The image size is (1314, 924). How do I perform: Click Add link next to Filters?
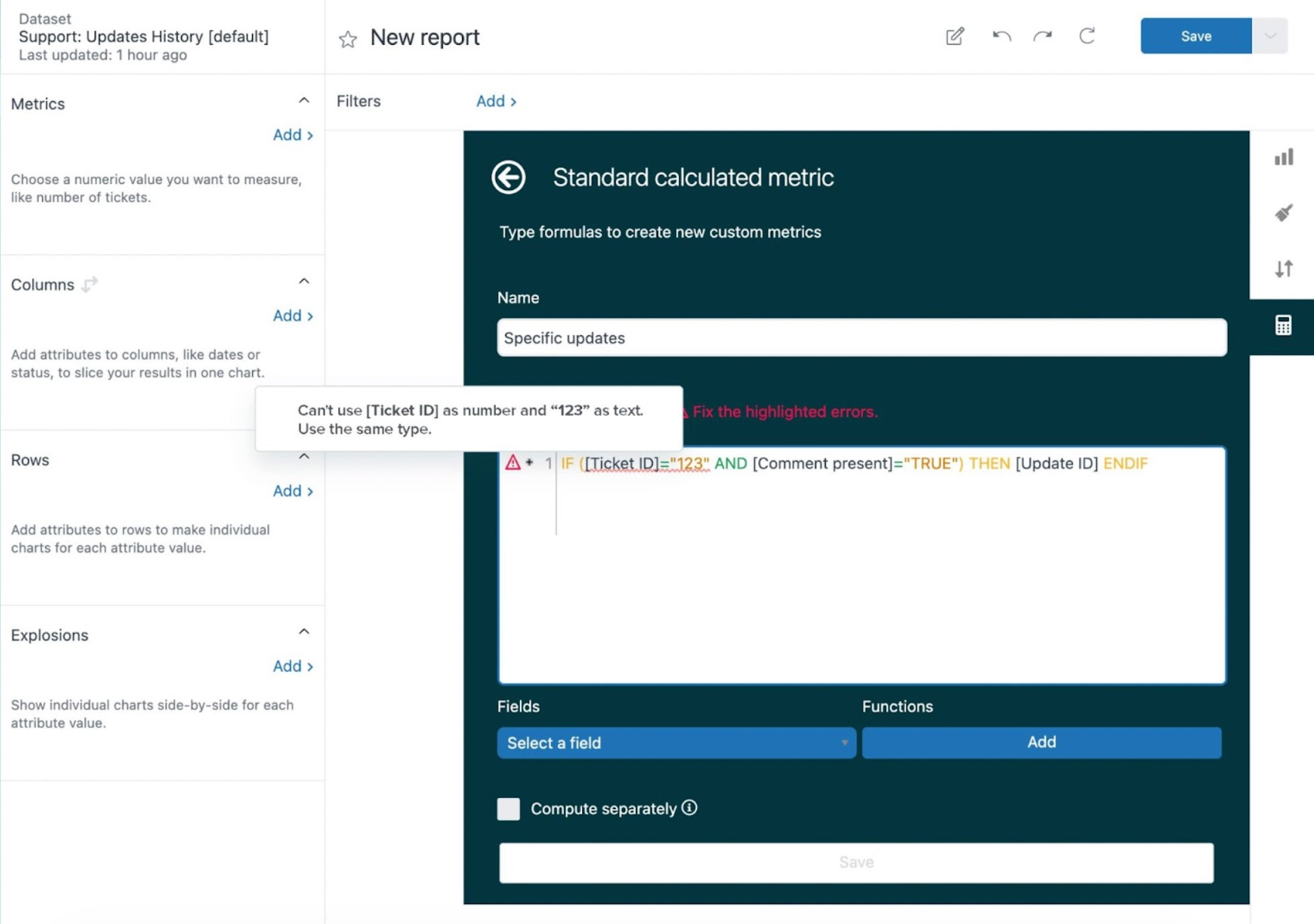pos(496,101)
